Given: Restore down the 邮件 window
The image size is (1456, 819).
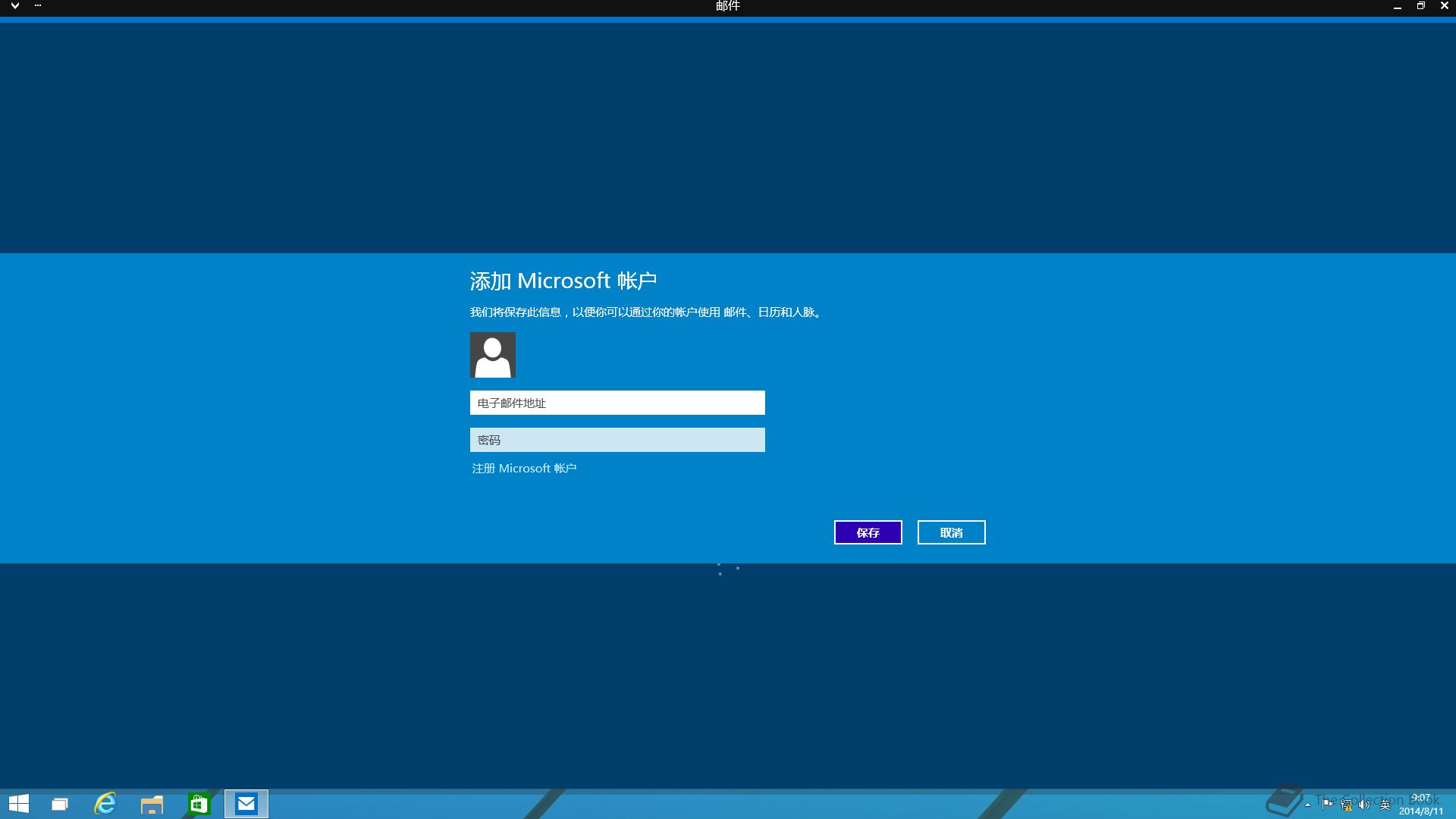Looking at the screenshot, I should click(x=1420, y=6).
